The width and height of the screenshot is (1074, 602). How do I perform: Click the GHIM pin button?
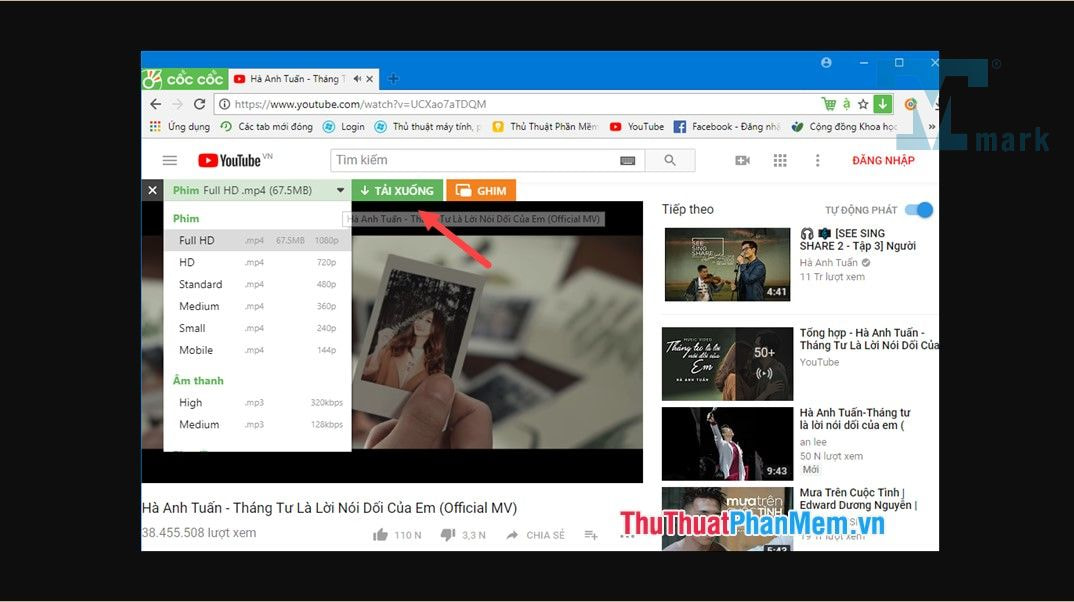coord(481,190)
